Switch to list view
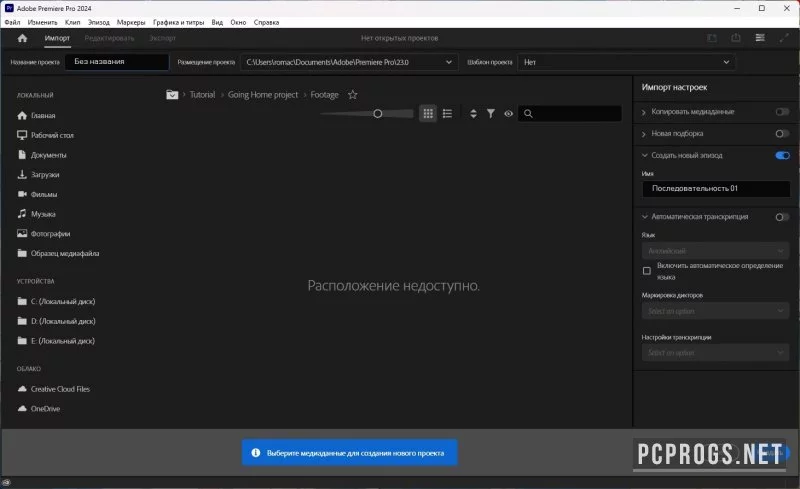The width and height of the screenshot is (800, 489). [x=447, y=114]
